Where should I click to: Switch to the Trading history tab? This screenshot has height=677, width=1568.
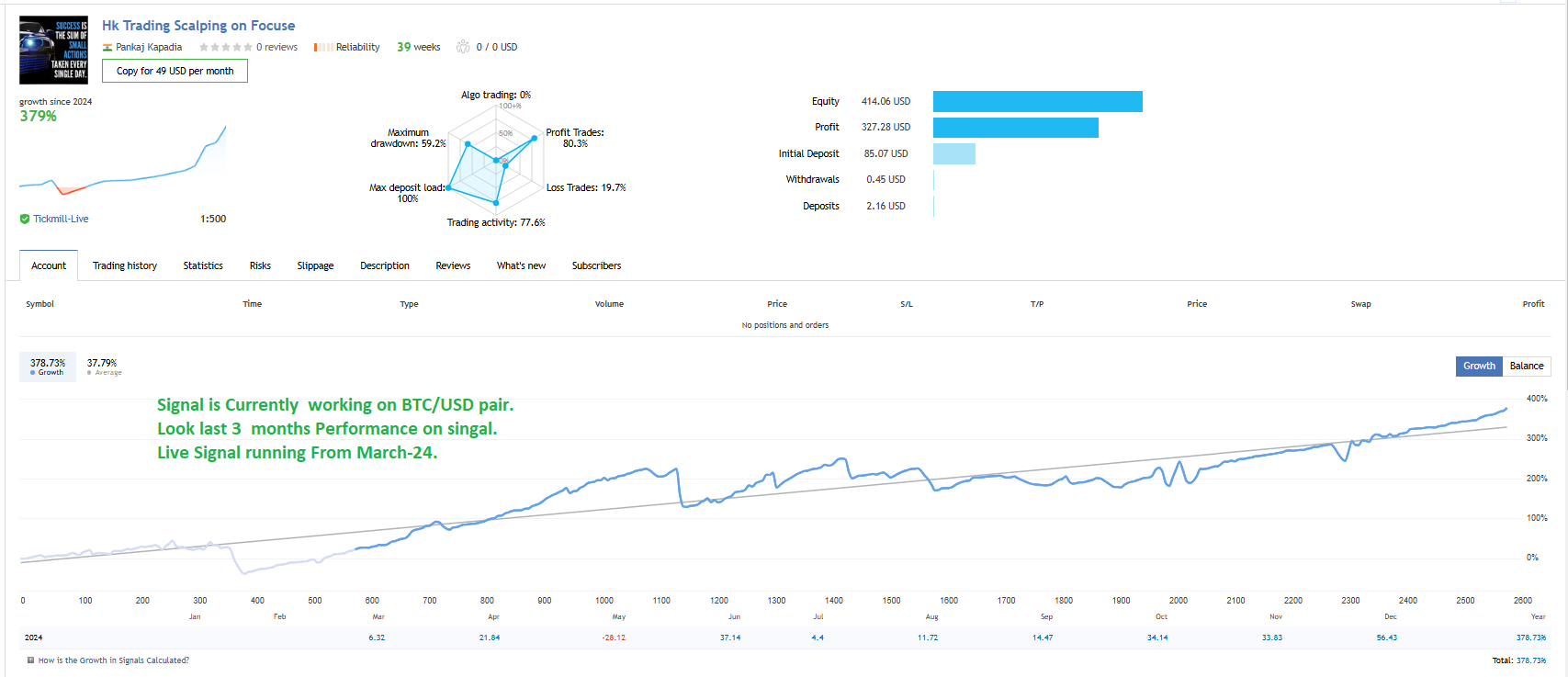[125, 265]
